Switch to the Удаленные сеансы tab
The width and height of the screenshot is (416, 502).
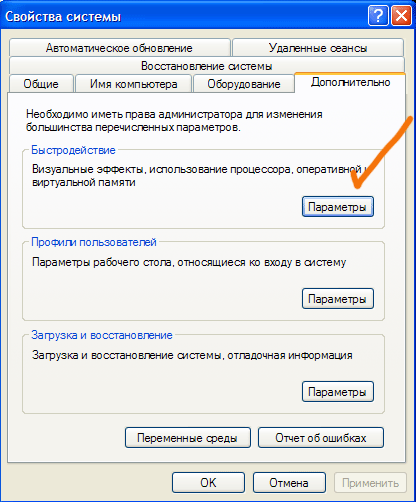click(x=318, y=48)
